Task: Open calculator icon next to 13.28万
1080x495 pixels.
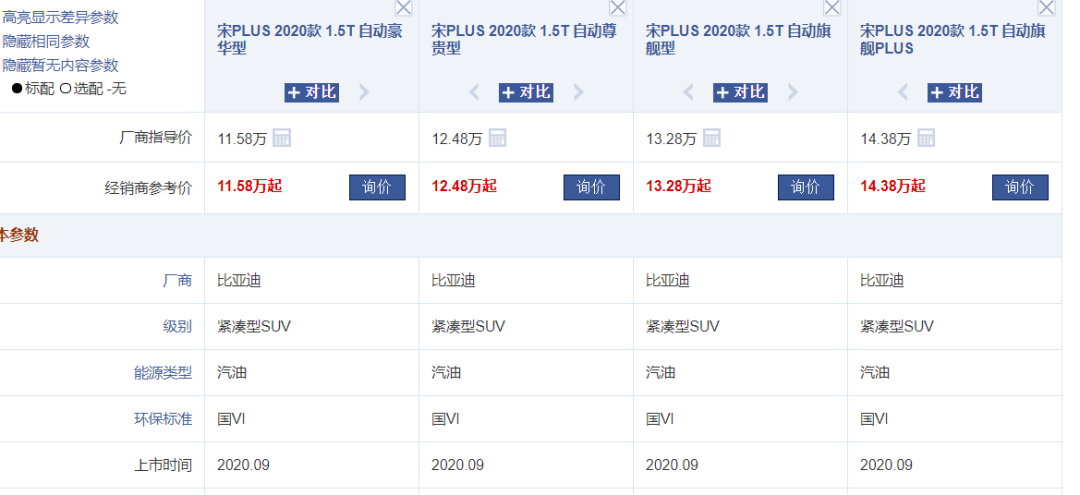Action: pos(712,138)
